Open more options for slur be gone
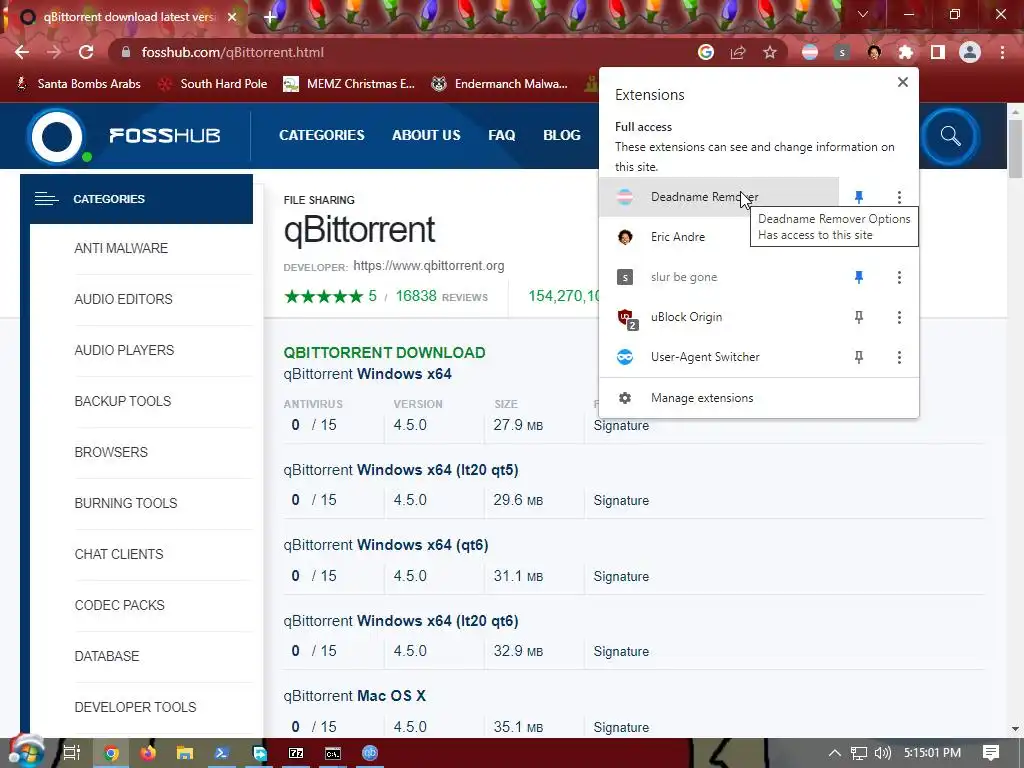 [899, 278]
